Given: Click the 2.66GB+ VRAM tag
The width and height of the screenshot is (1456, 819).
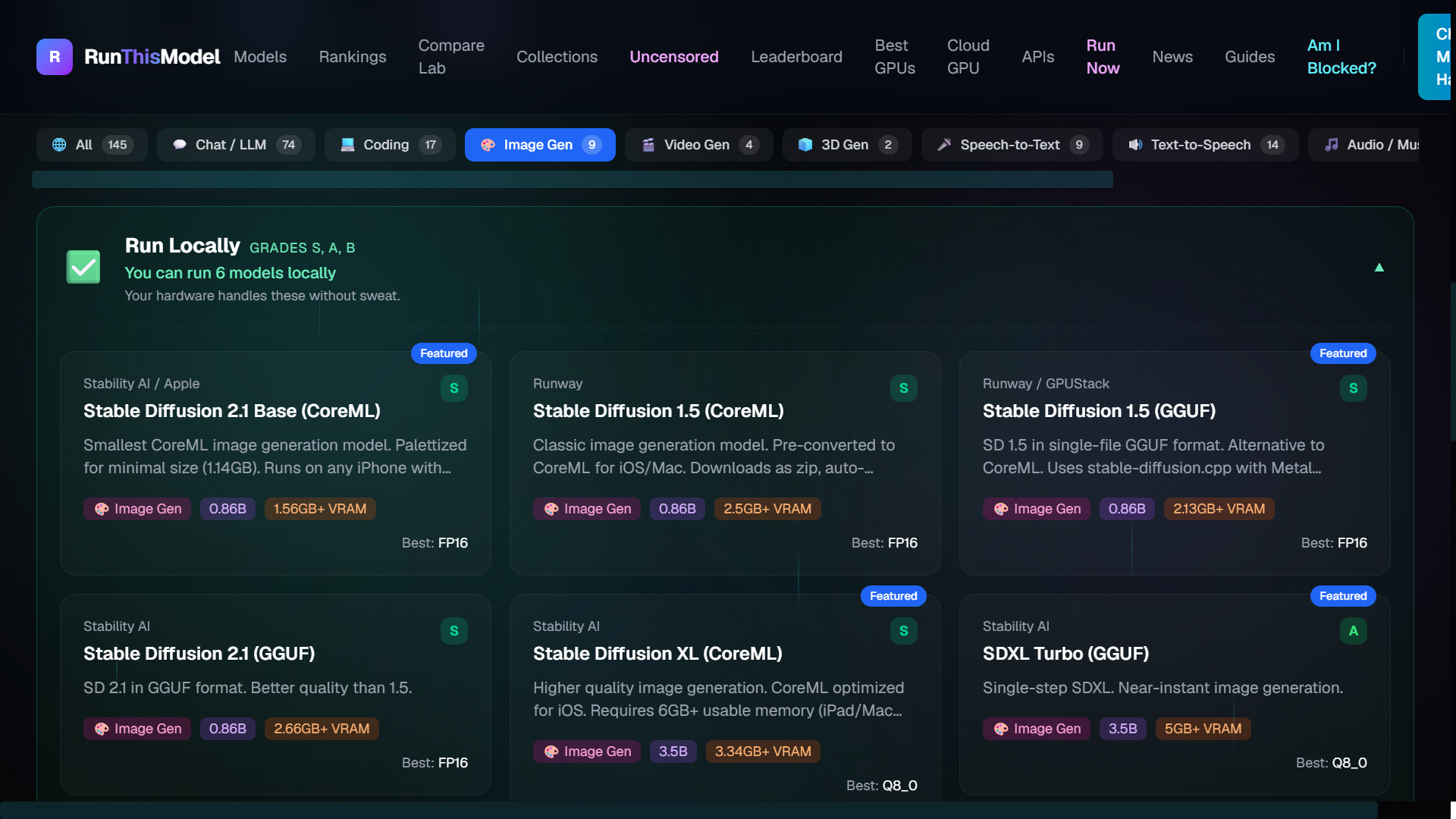Looking at the screenshot, I should pos(322,729).
